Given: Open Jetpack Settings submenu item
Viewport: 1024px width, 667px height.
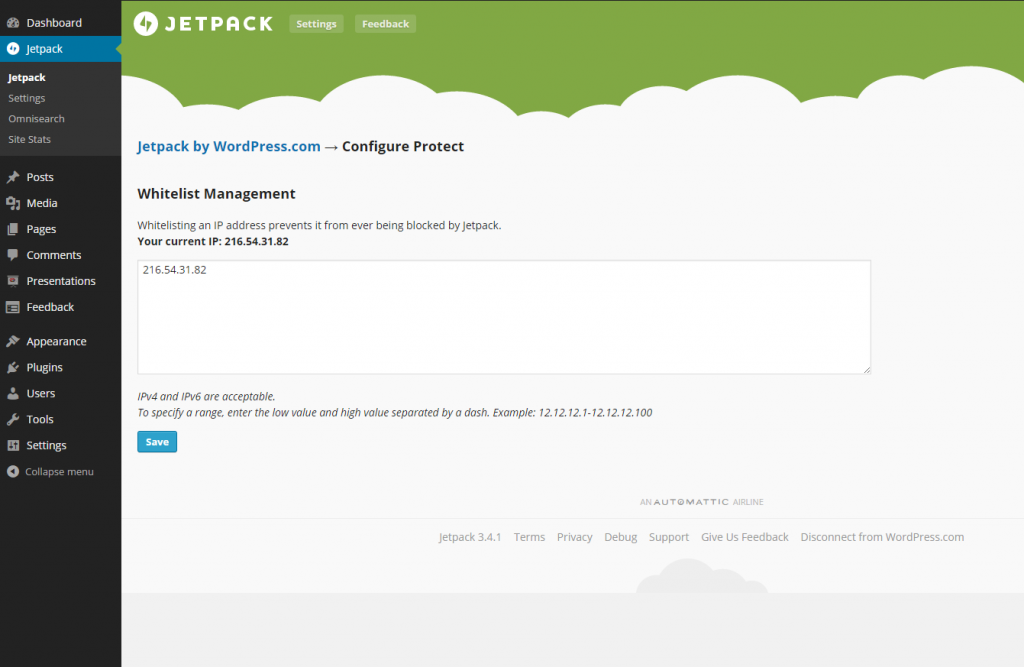Looking at the screenshot, I should tap(27, 98).
